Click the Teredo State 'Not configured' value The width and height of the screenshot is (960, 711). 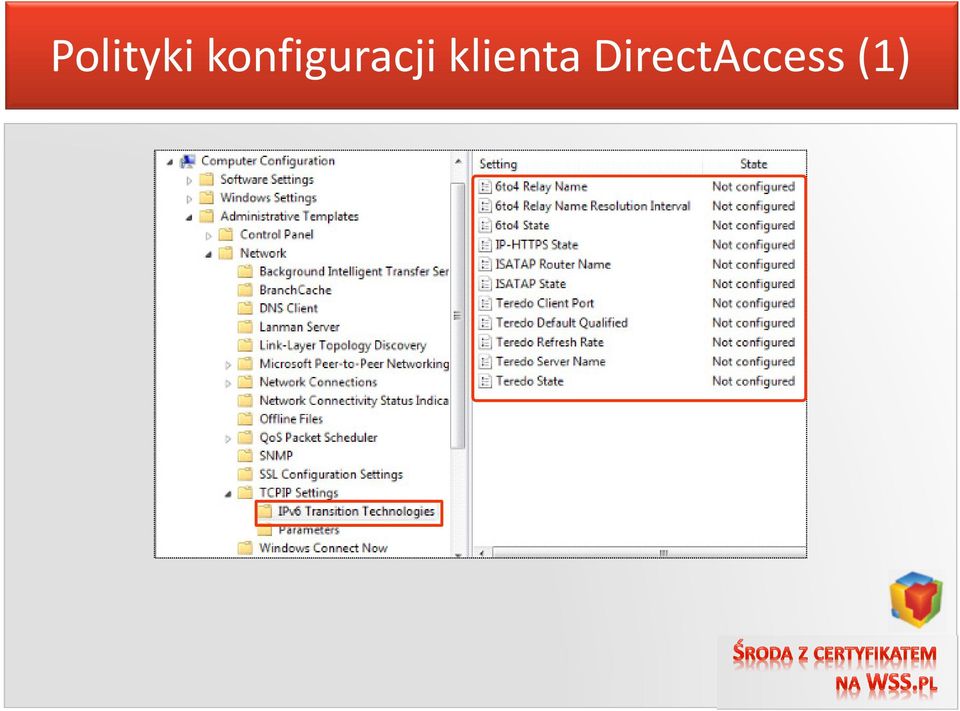tap(754, 382)
